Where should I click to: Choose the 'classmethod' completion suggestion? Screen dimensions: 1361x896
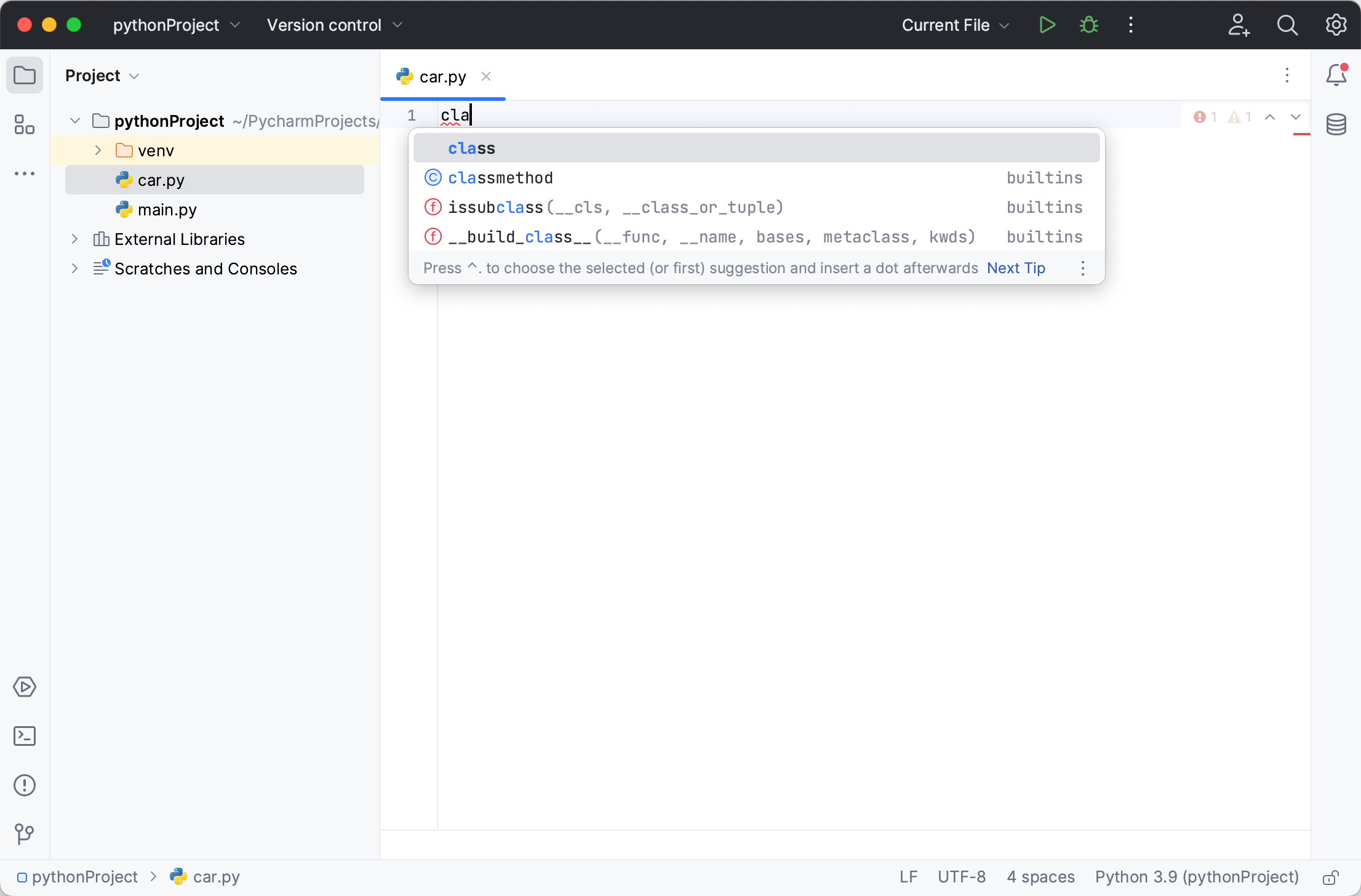[x=756, y=178]
